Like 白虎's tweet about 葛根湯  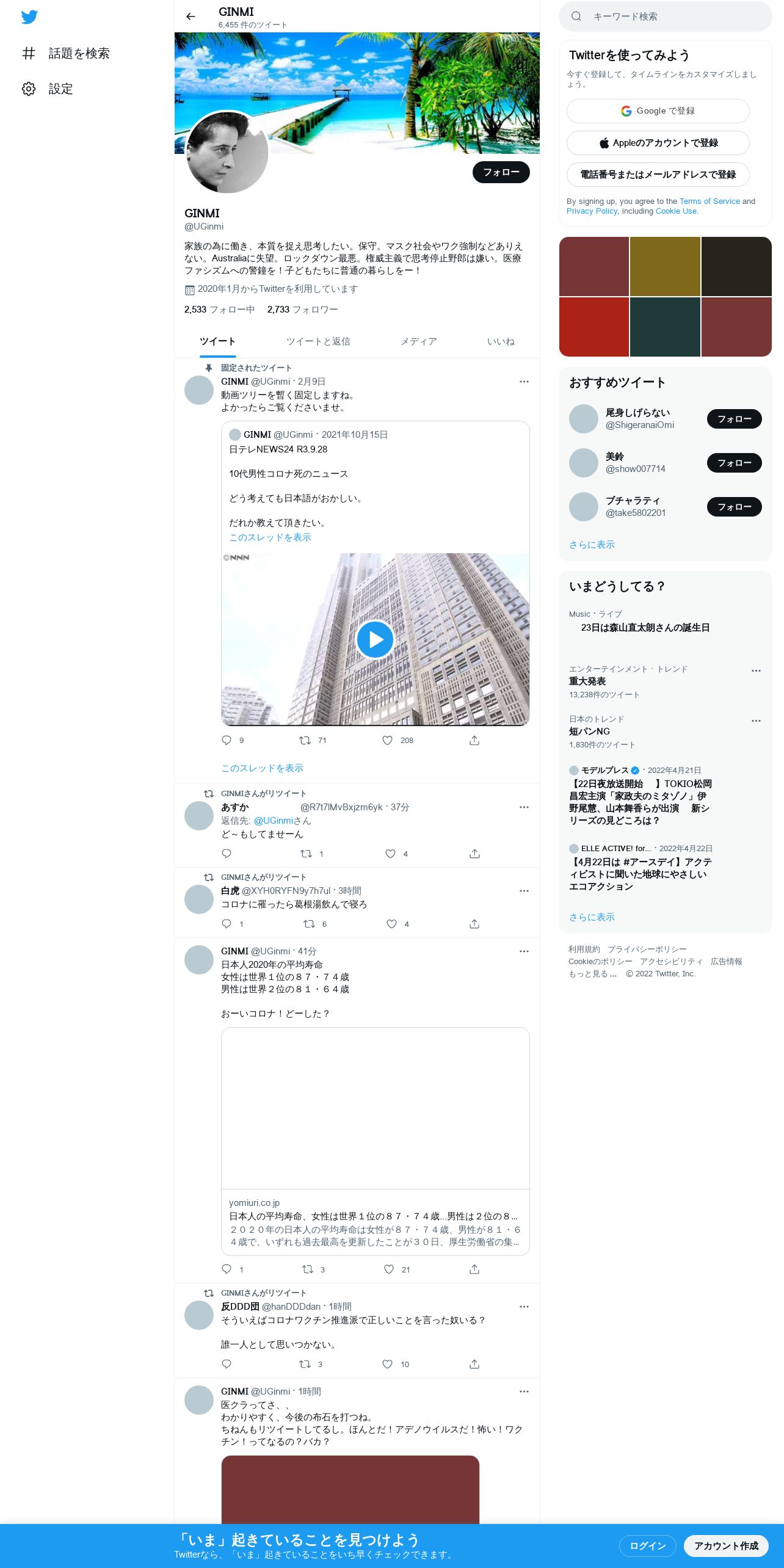click(x=392, y=924)
